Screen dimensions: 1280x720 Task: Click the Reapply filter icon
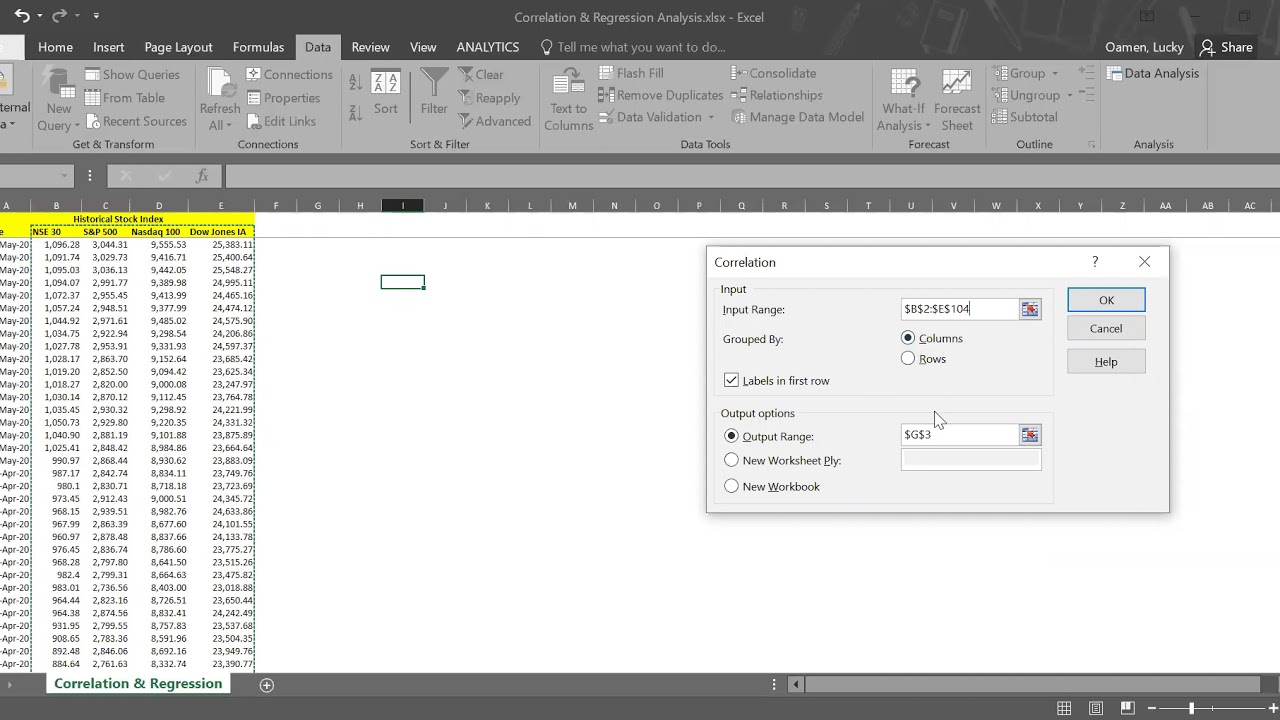[x=467, y=98]
